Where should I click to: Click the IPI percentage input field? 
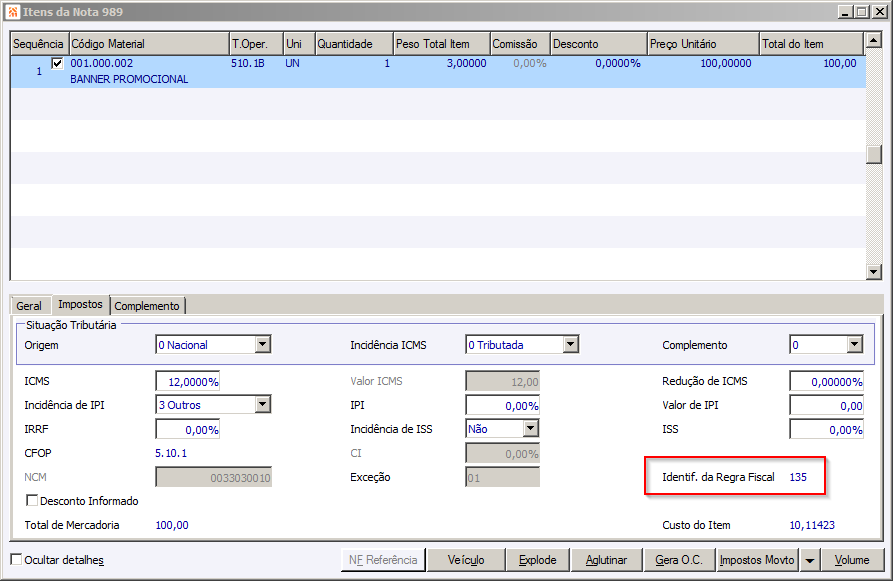click(502, 406)
